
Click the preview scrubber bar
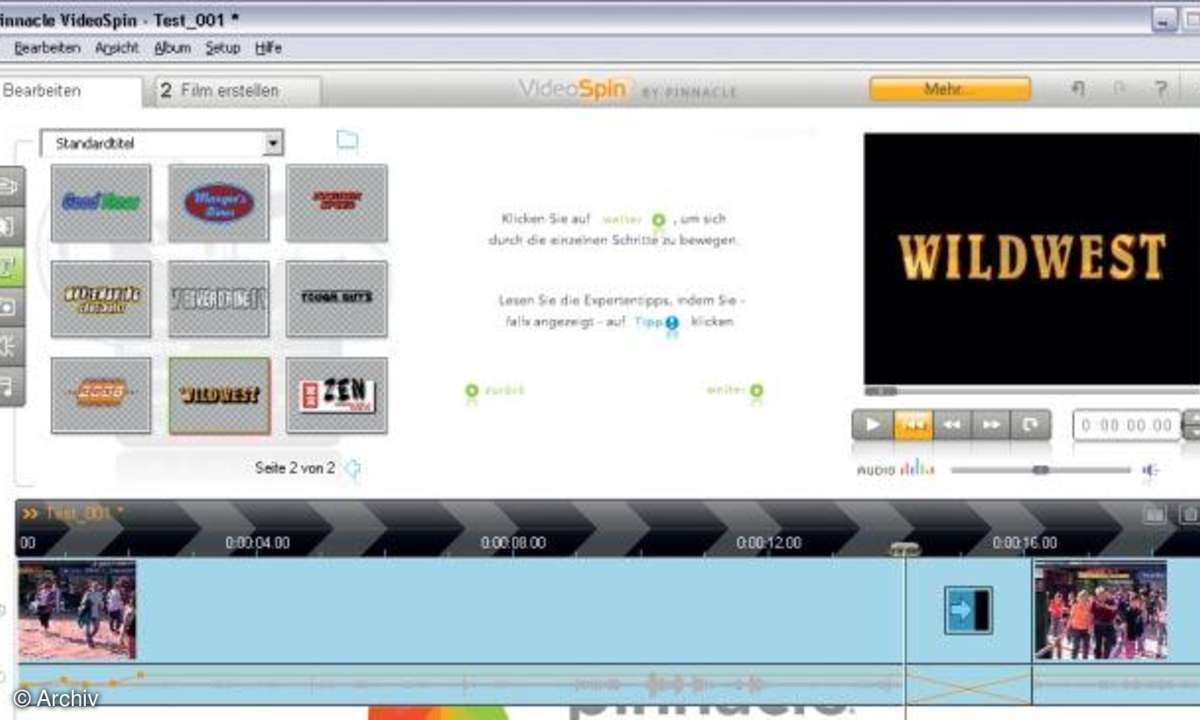(1030, 391)
